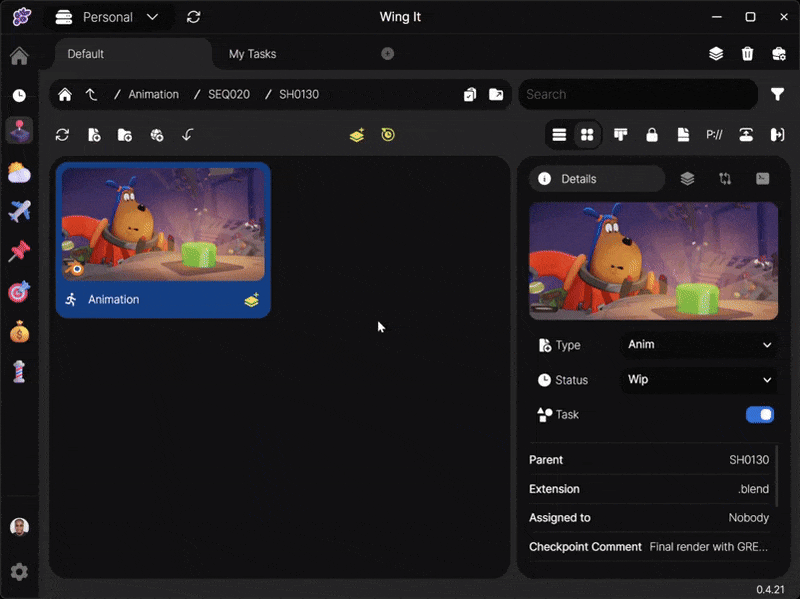Refresh the file browser list
This screenshot has width=800, height=599.
(x=62, y=135)
